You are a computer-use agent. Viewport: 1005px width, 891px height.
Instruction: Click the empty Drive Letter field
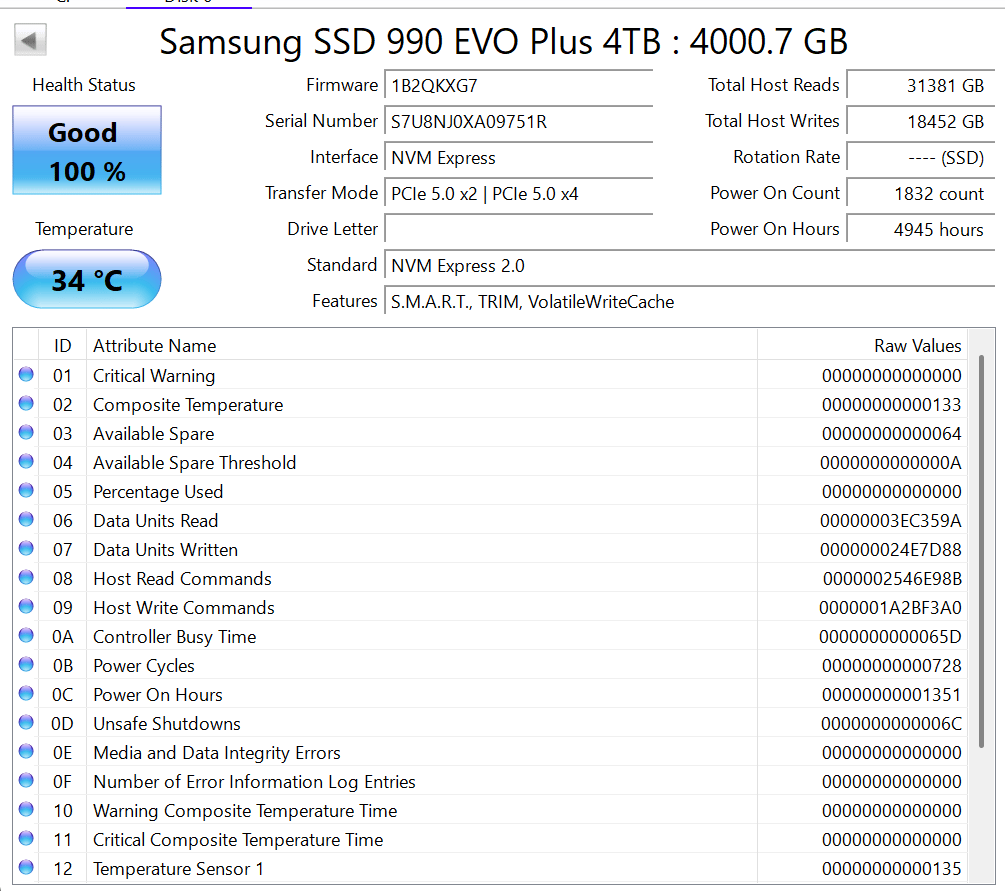(519, 229)
